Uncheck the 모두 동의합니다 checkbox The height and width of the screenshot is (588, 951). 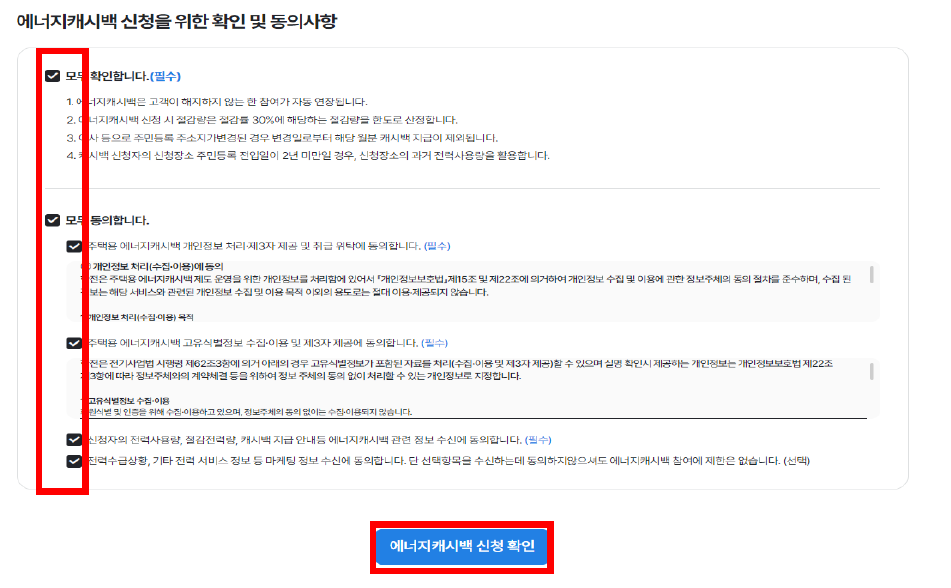coord(53,220)
